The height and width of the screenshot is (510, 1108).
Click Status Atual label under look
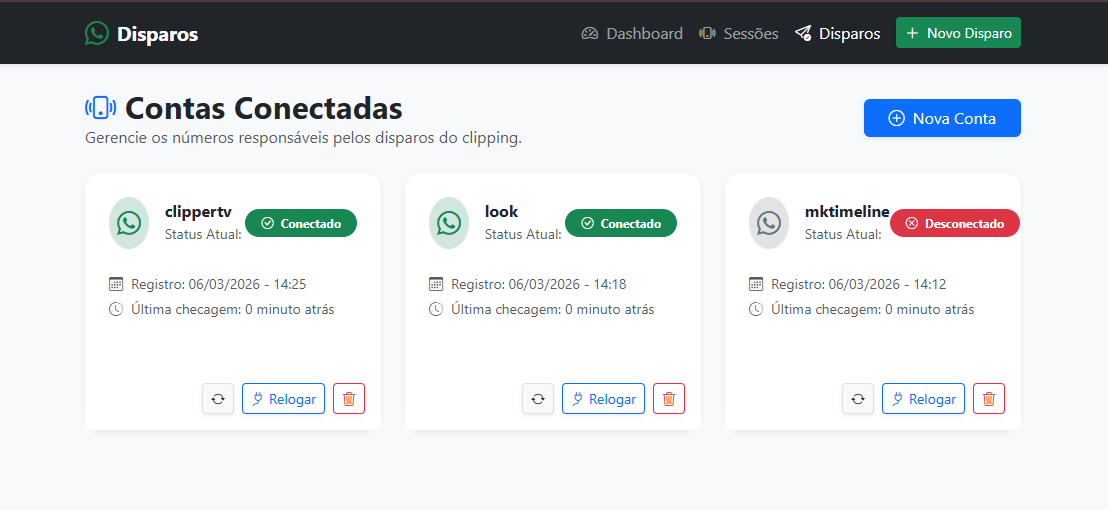pos(524,234)
